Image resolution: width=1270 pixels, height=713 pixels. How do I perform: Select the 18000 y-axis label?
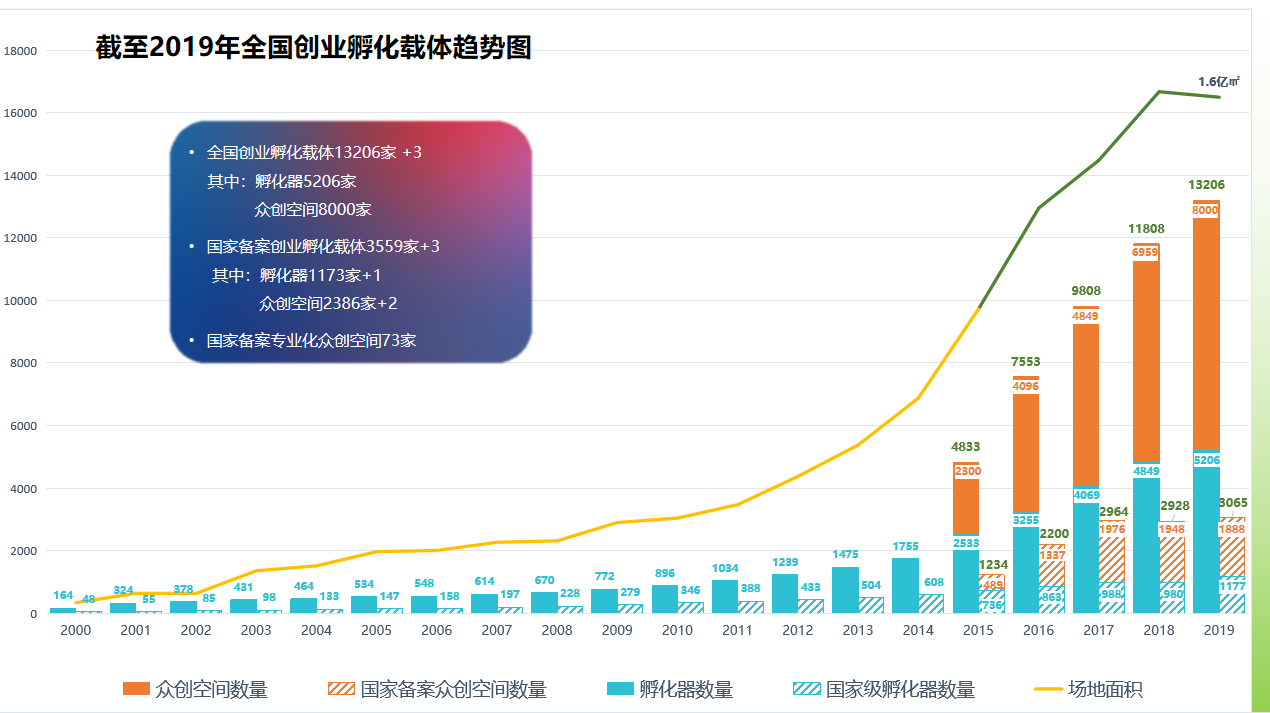[x=21, y=51]
